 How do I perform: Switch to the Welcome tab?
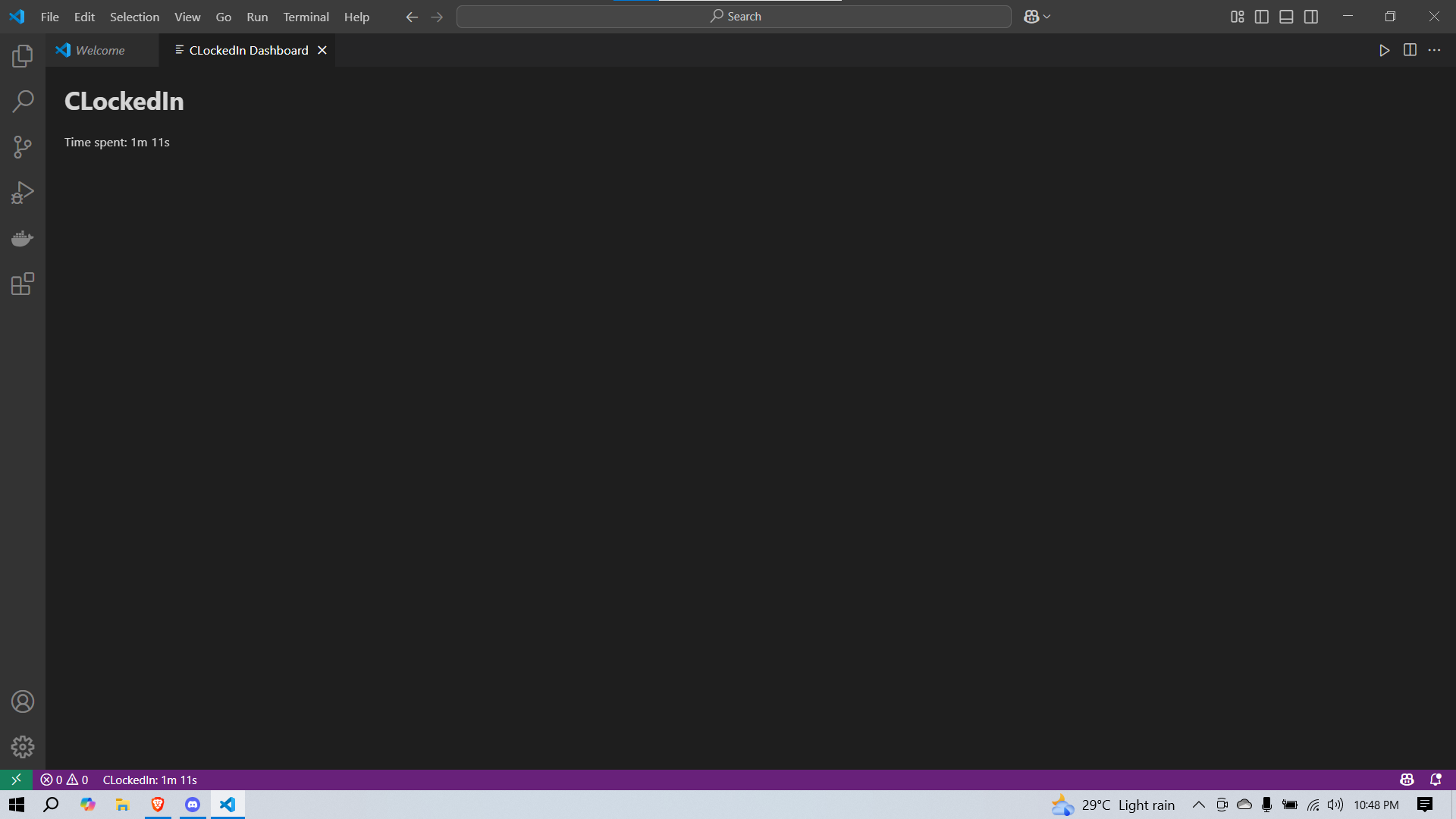100,50
